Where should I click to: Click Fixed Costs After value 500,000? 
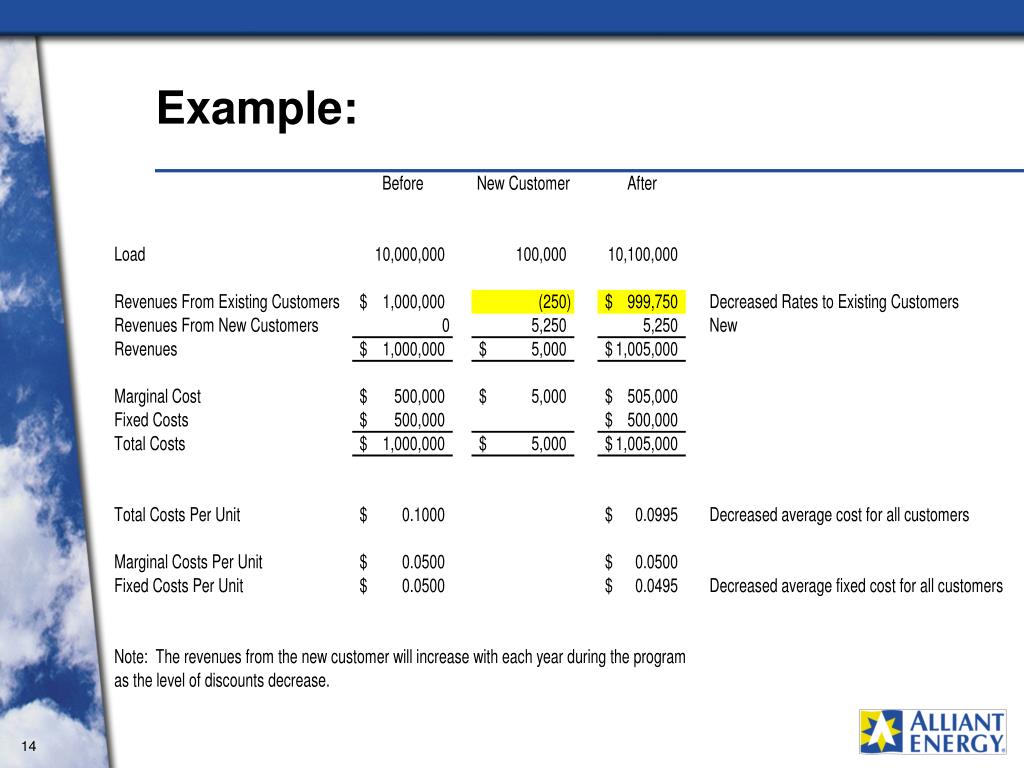[641, 420]
